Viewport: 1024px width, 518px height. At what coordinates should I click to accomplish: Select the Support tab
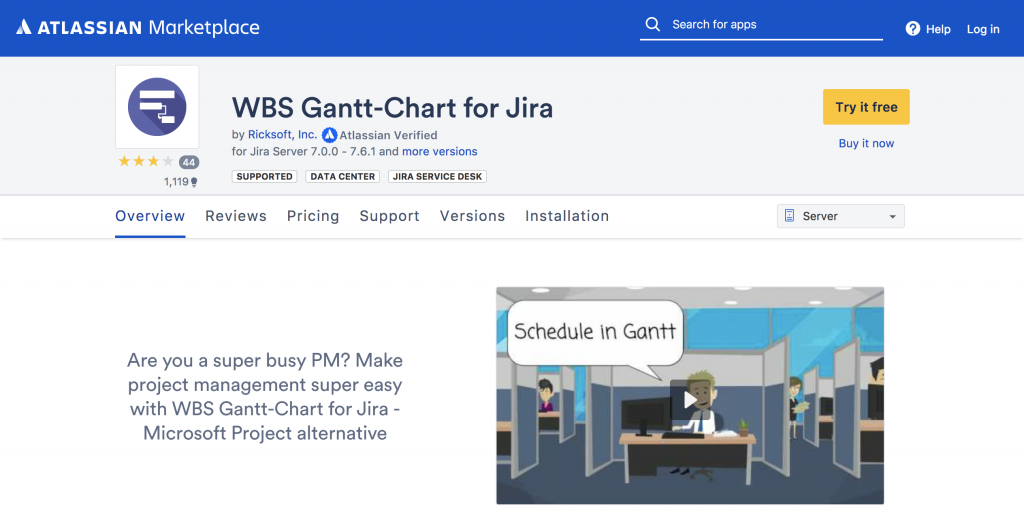[389, 216]
